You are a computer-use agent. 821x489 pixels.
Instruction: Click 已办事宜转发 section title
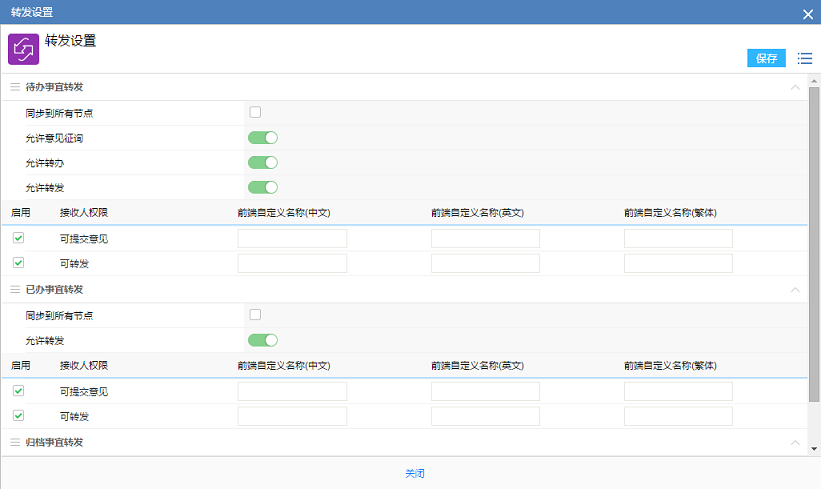point(54,290)
